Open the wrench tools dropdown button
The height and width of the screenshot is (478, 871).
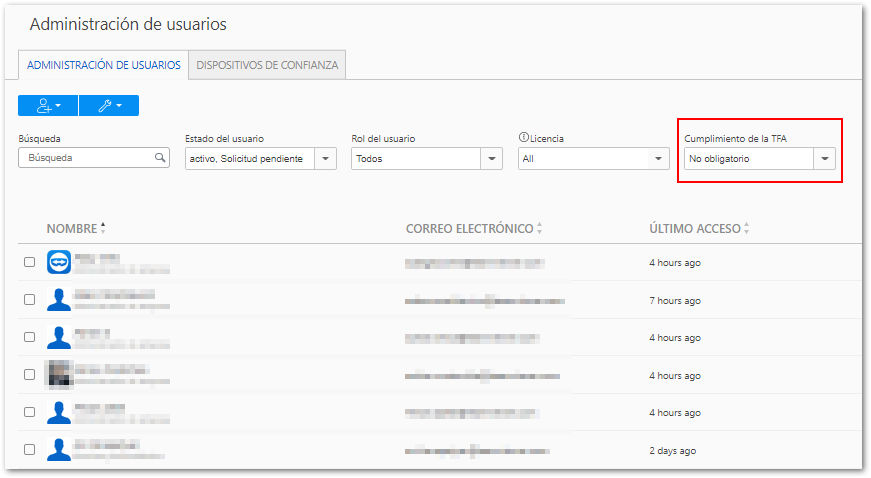[x=109, y=105]
